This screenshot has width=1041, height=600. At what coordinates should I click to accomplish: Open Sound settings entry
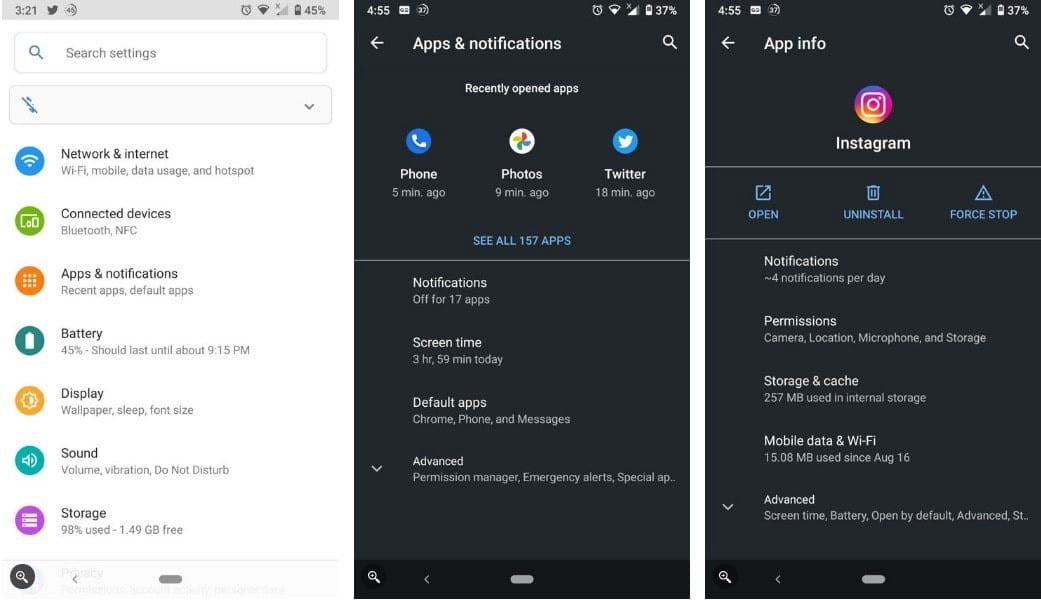click(x=170, y=461)
